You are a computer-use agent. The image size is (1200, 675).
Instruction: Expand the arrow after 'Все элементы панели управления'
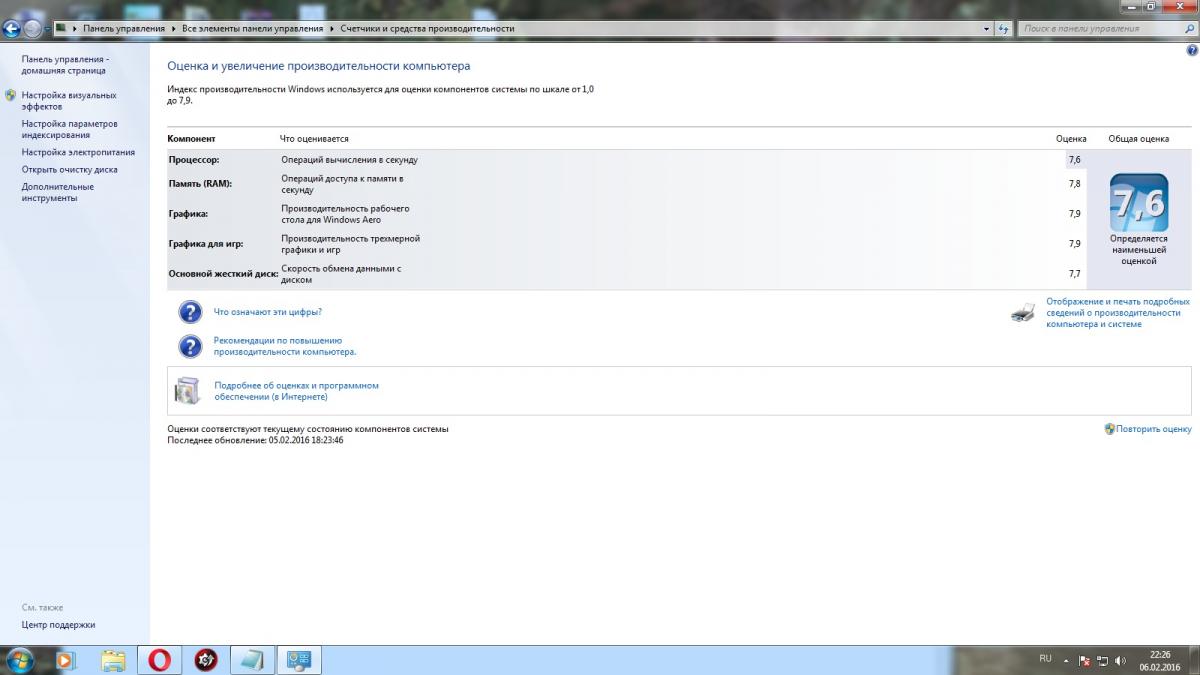point(331,29)
